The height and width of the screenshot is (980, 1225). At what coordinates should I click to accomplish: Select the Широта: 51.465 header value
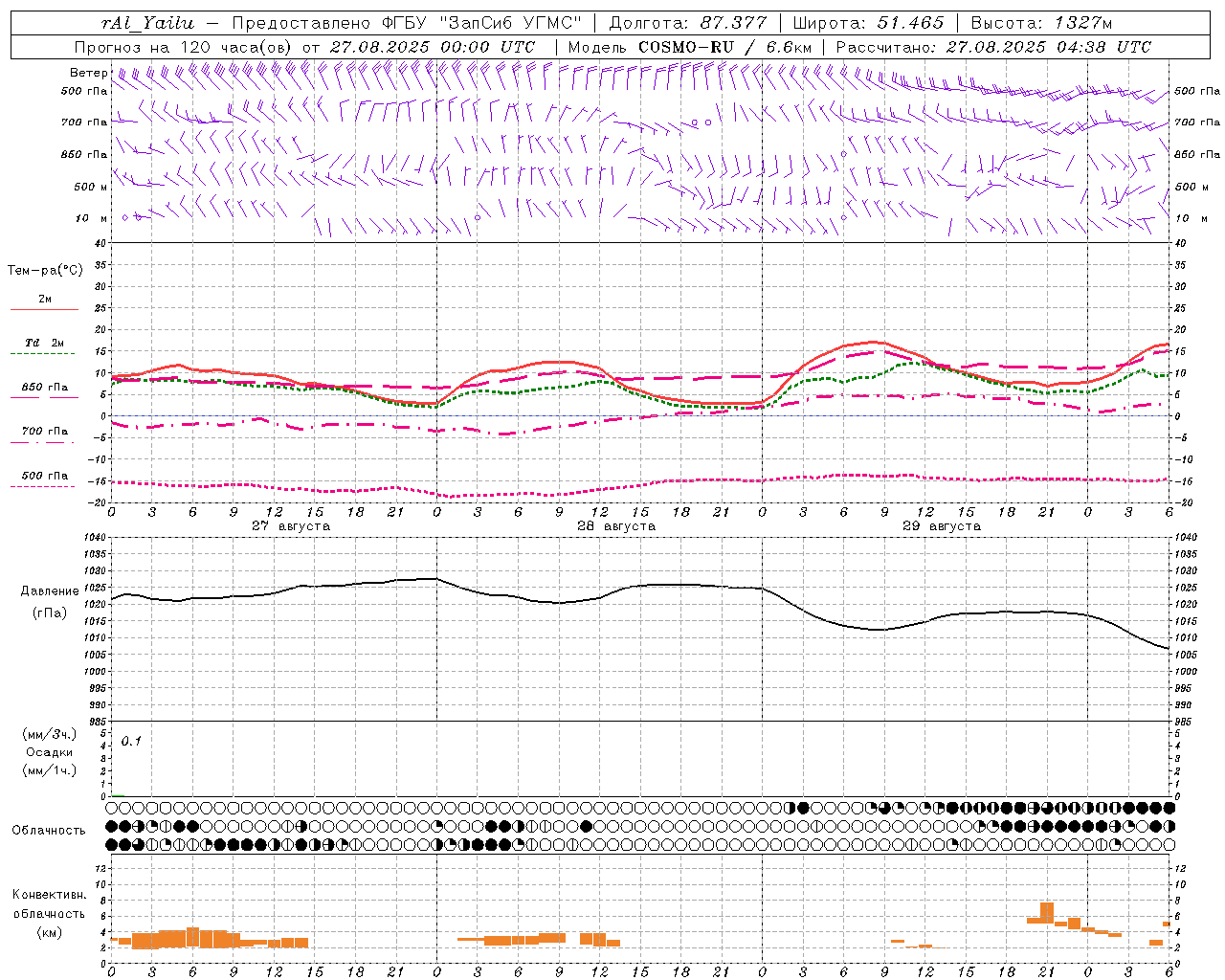point(868,23)
